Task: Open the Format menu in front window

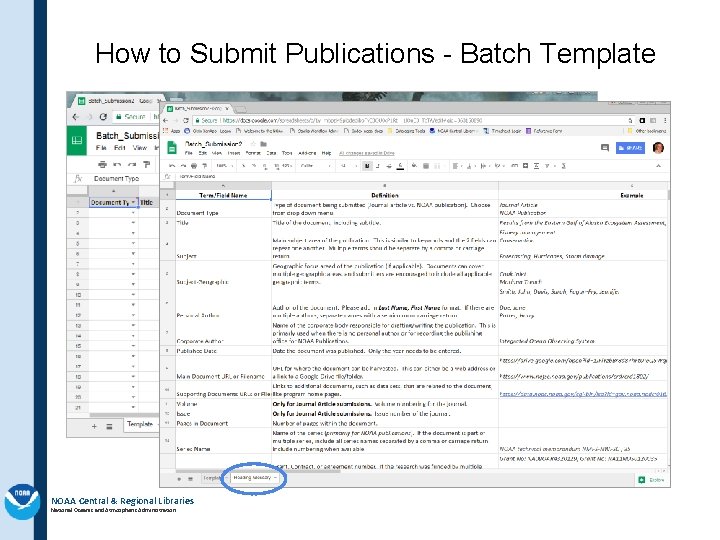Action: click(253, 153)
